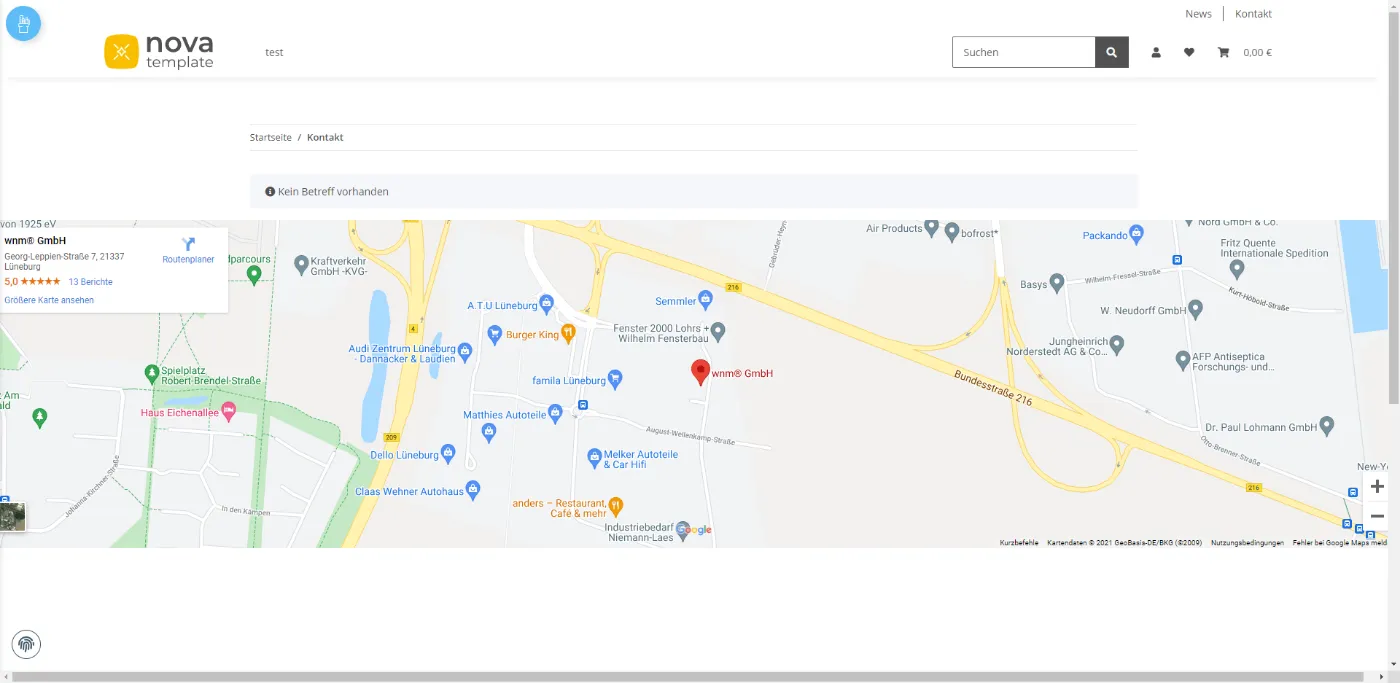Open the 13 Berichte reviews link
Screen dimensions: 1400x683
(90, 282)
